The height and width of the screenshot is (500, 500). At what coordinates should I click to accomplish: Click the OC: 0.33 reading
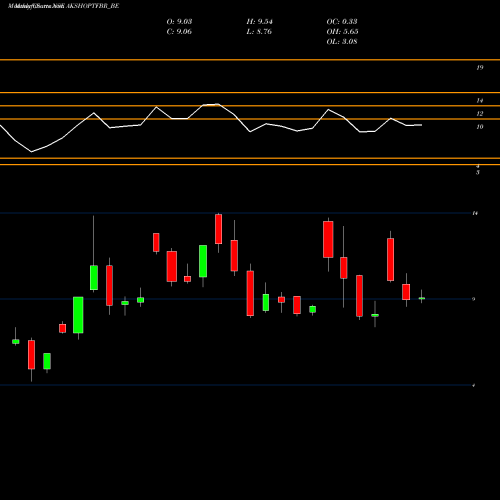click(342, 22)
